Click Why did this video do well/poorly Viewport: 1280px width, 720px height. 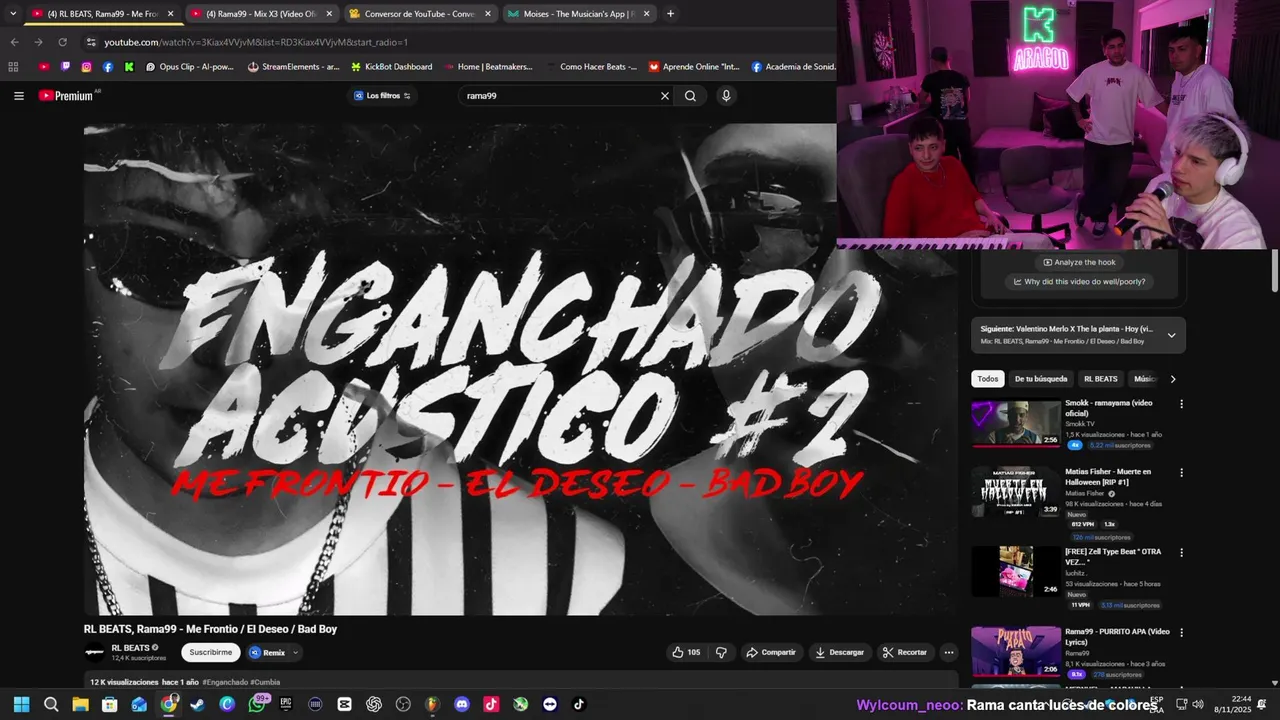point(1079,282)
